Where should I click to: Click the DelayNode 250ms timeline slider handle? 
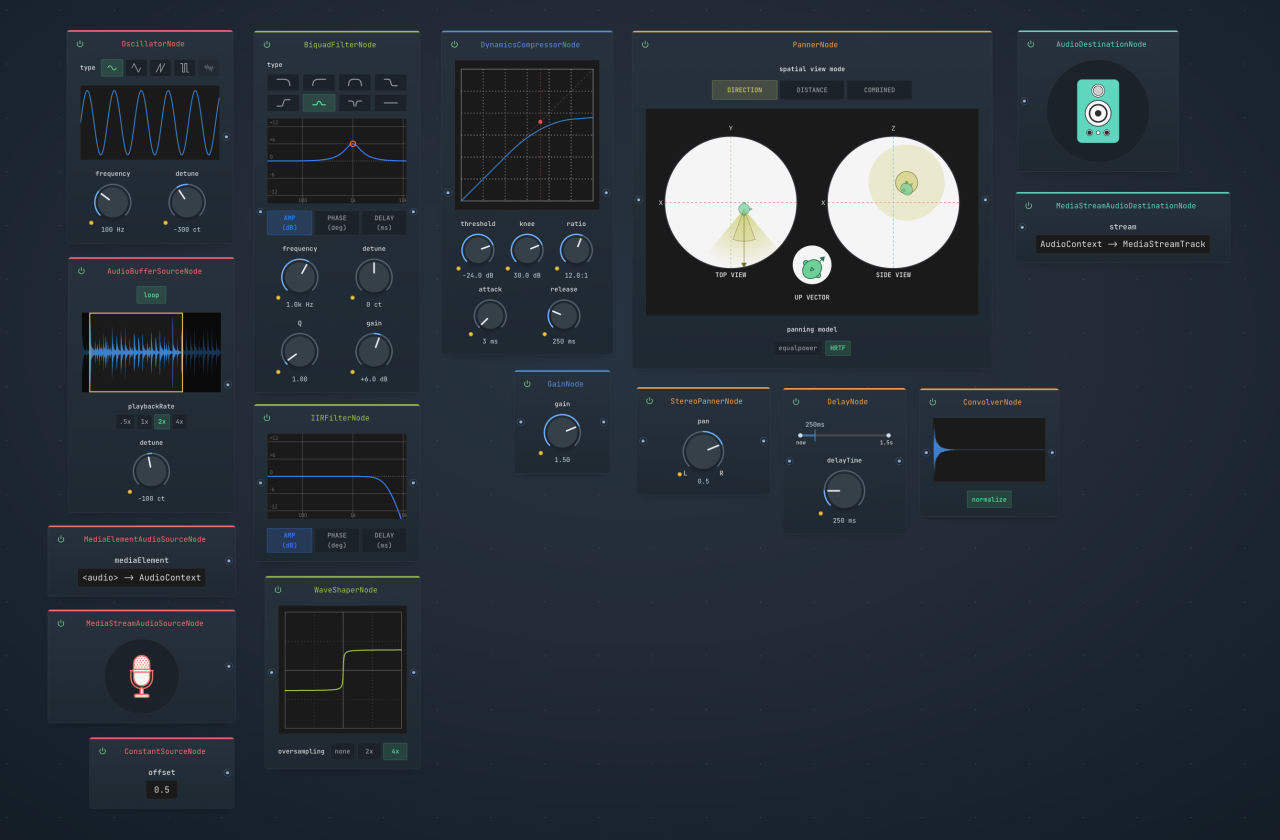pyautogui.click(x=814, y=435)
